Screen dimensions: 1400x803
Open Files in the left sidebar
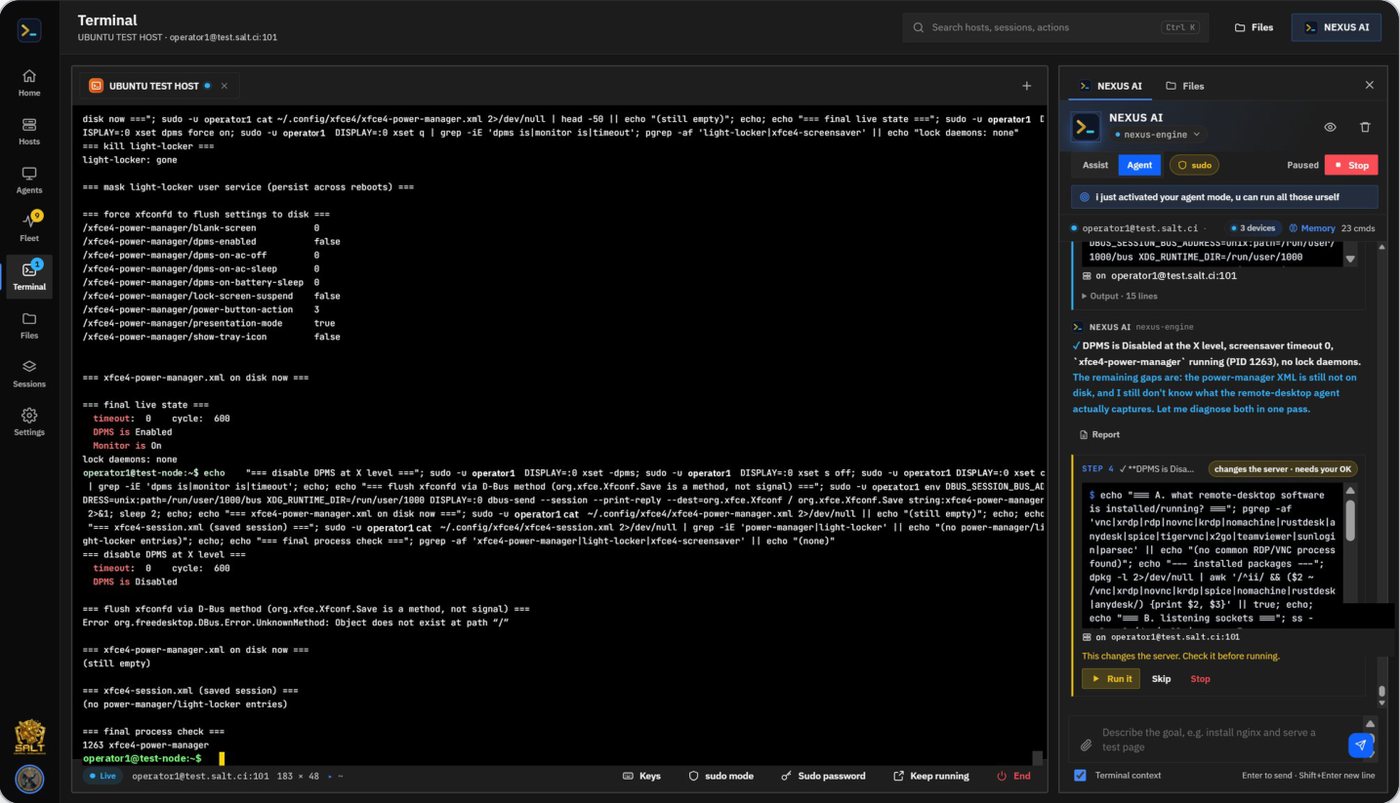pos(29,326)
